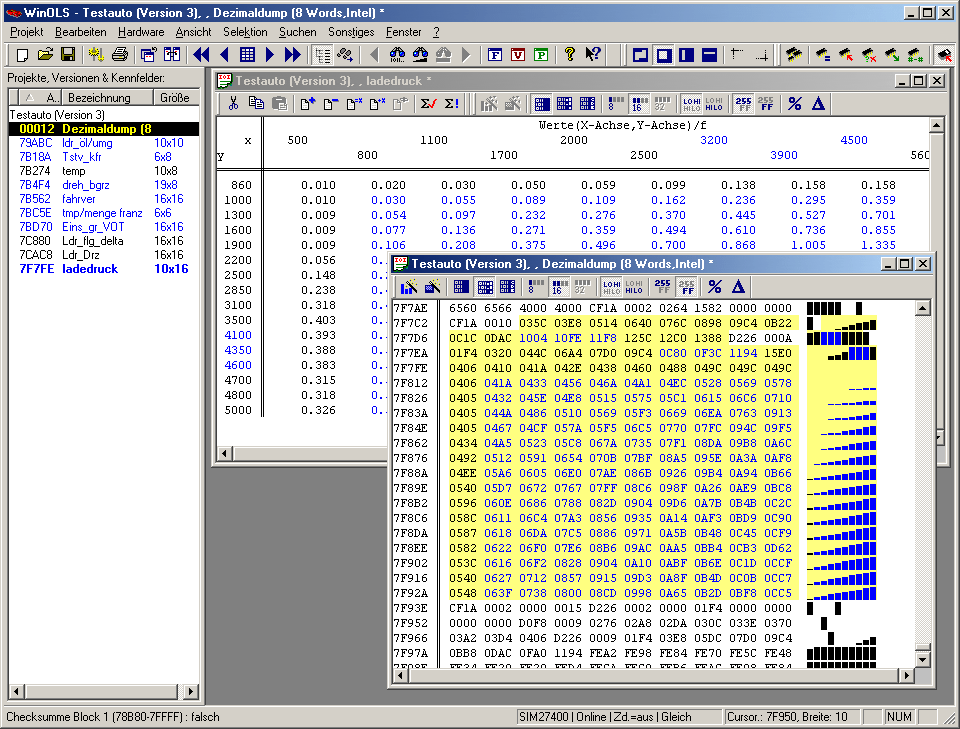
Task: Save the project with the floppy disk icon
Action: [x=67, y=55]
